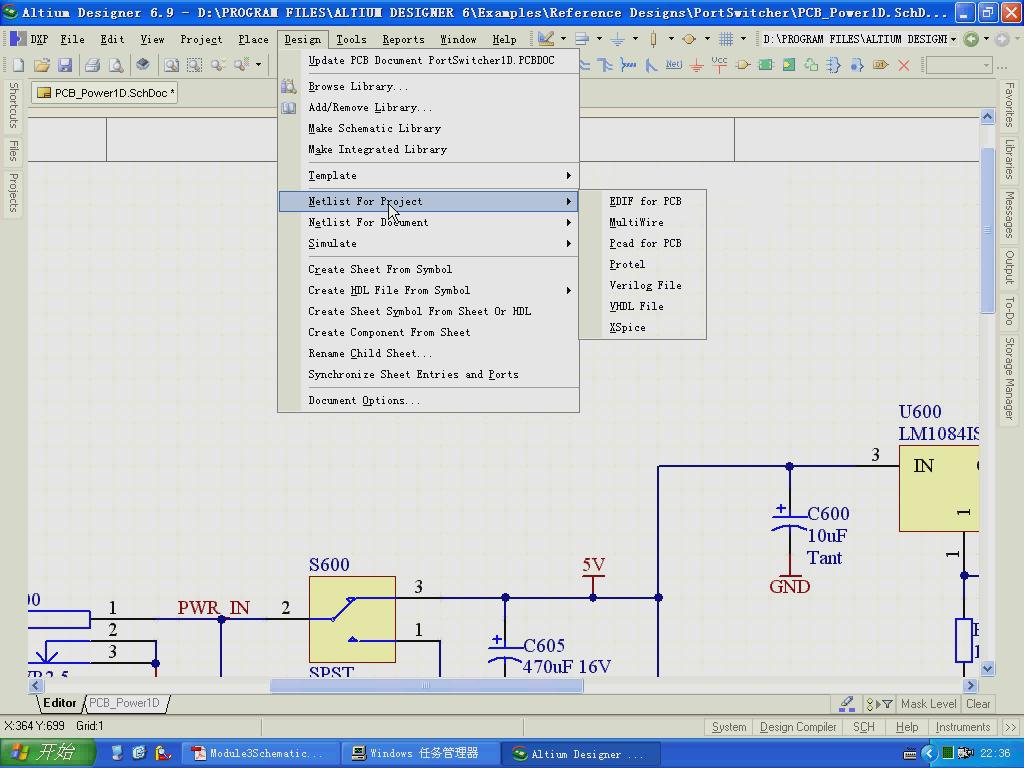The height and width of the screenshot is (768, 1024).
Task: Click the Instruments panel button
Action: click(963, 727)
